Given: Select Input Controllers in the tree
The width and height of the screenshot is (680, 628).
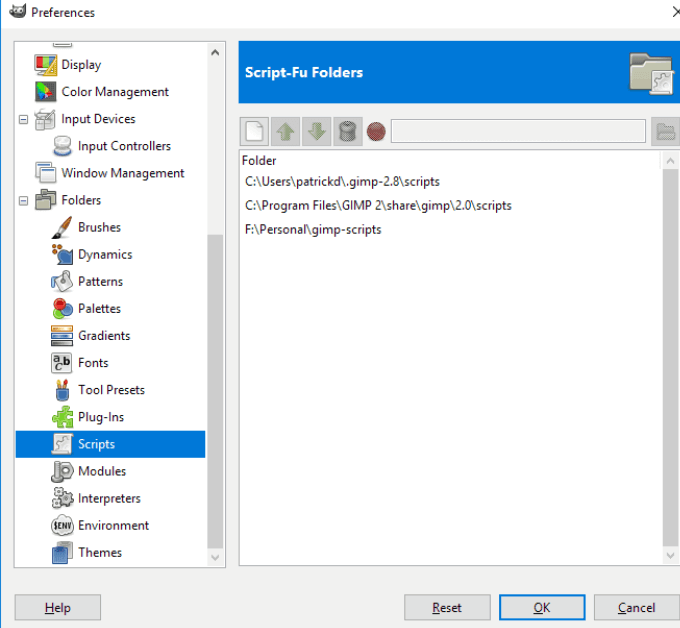Looking at the screenshot, I should [124, 146].
